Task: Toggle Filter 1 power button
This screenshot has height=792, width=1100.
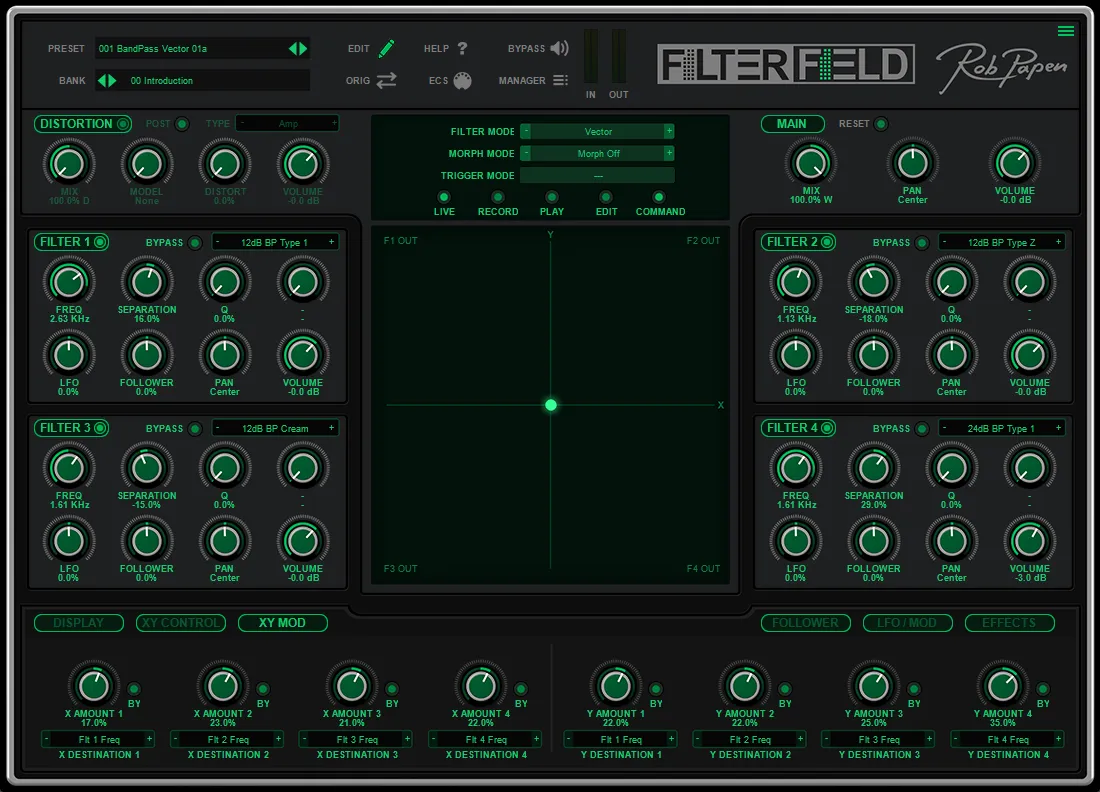Action: pyautogui.click(x=100, y=242)
